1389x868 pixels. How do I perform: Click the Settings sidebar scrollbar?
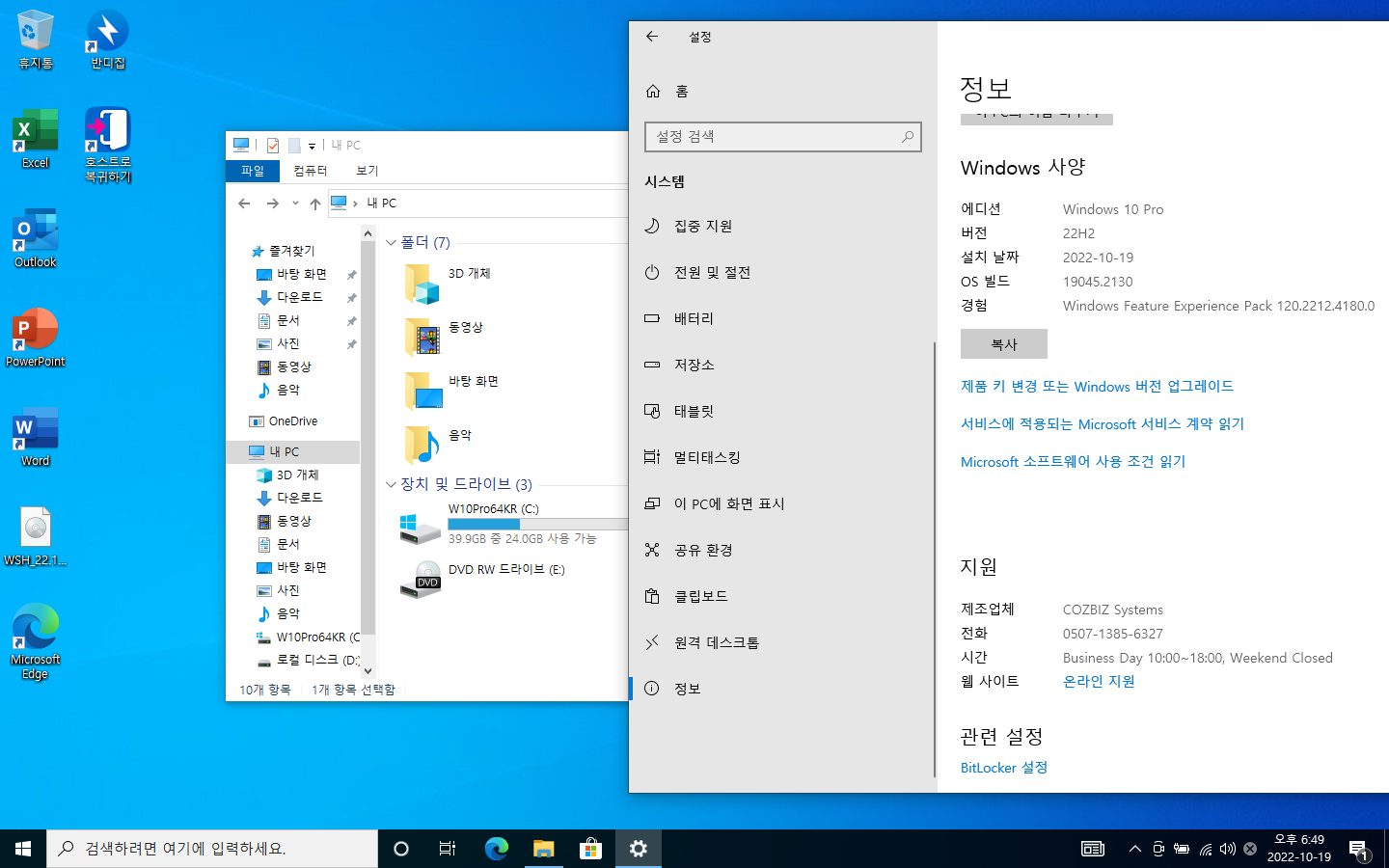coord(934,559)
